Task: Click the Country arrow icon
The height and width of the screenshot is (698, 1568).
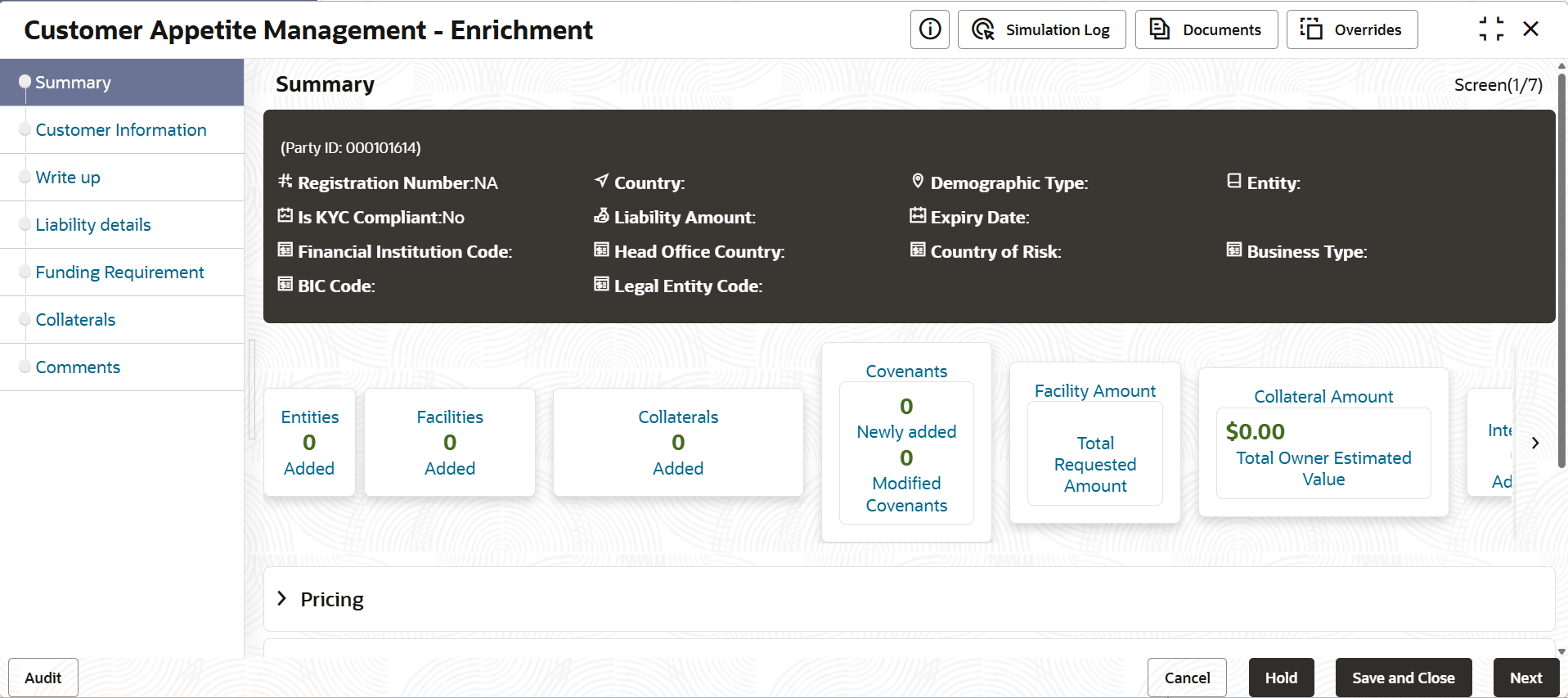Action: (601, 181)
